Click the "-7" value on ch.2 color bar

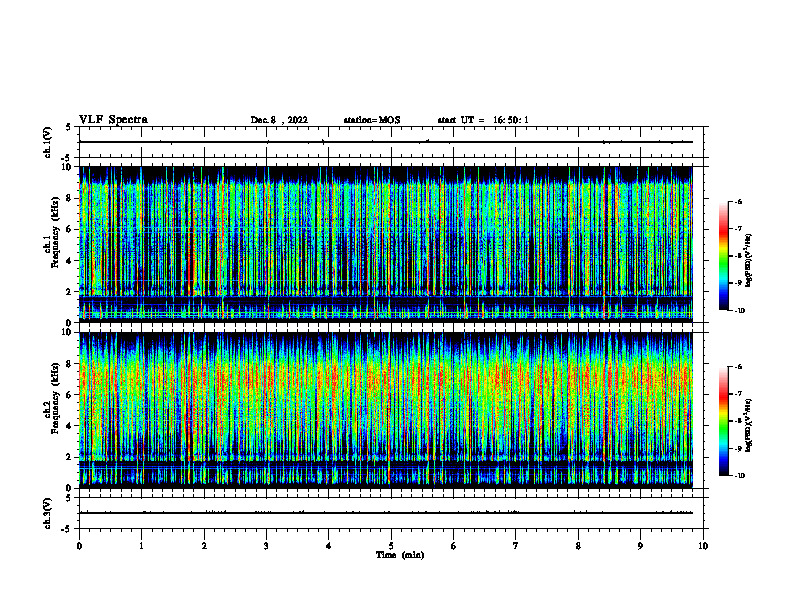click(x=738, y=394)
